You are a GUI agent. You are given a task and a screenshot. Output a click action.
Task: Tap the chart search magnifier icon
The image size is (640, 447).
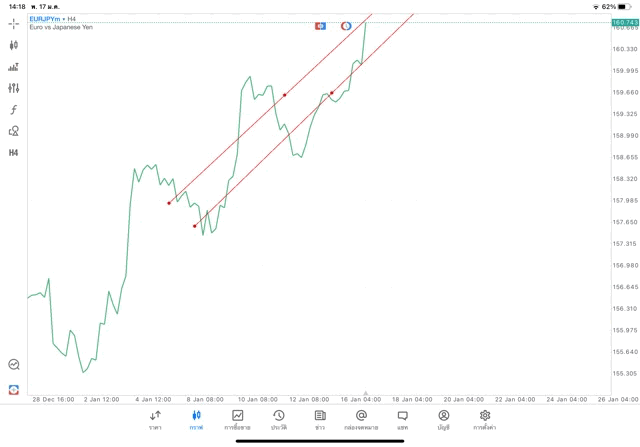click(x=14, y=365)
